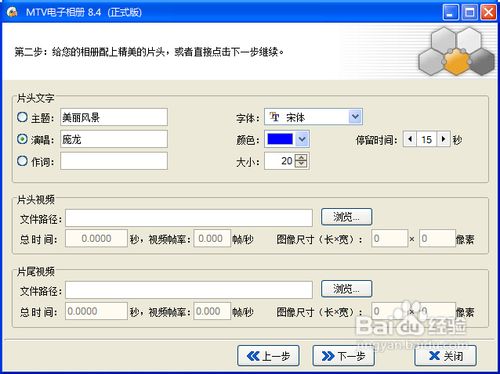Click the 停留时间 value 15

[427, 139]
